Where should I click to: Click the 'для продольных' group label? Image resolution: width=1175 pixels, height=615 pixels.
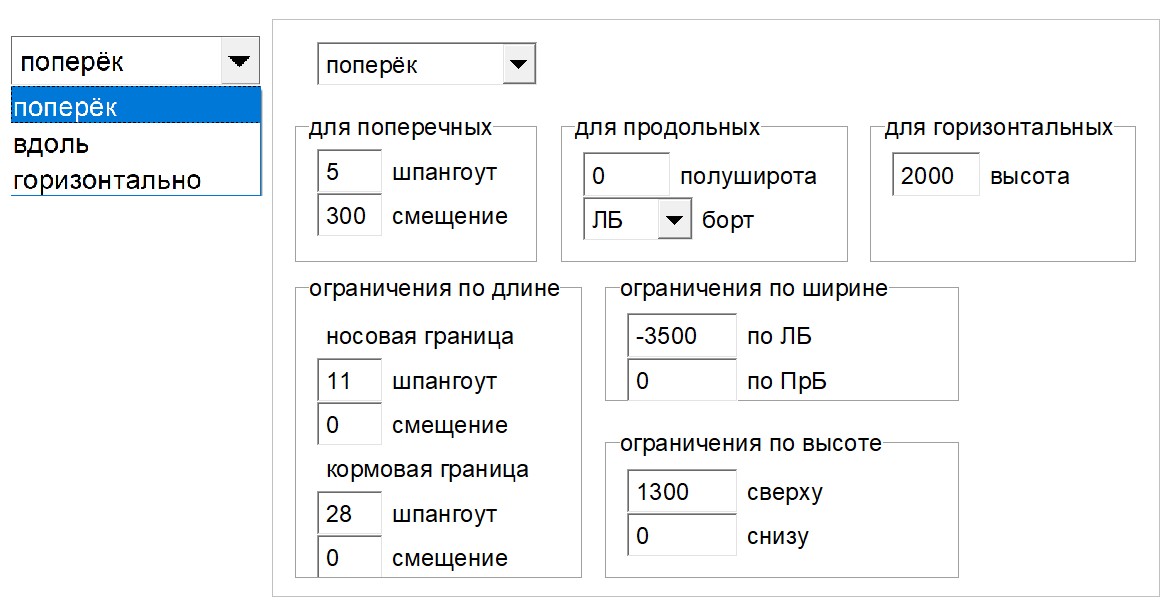pyautogui.click(x=667, y=127)
